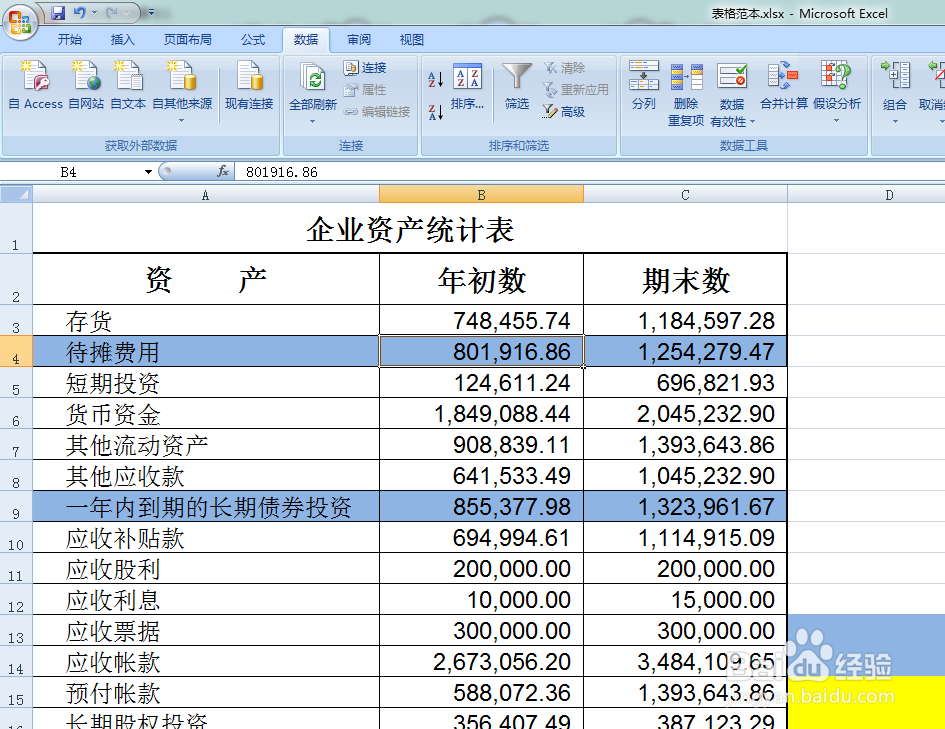Click header cell 年初数
This screenshot has width=945, height=729.
pos(482,280)
